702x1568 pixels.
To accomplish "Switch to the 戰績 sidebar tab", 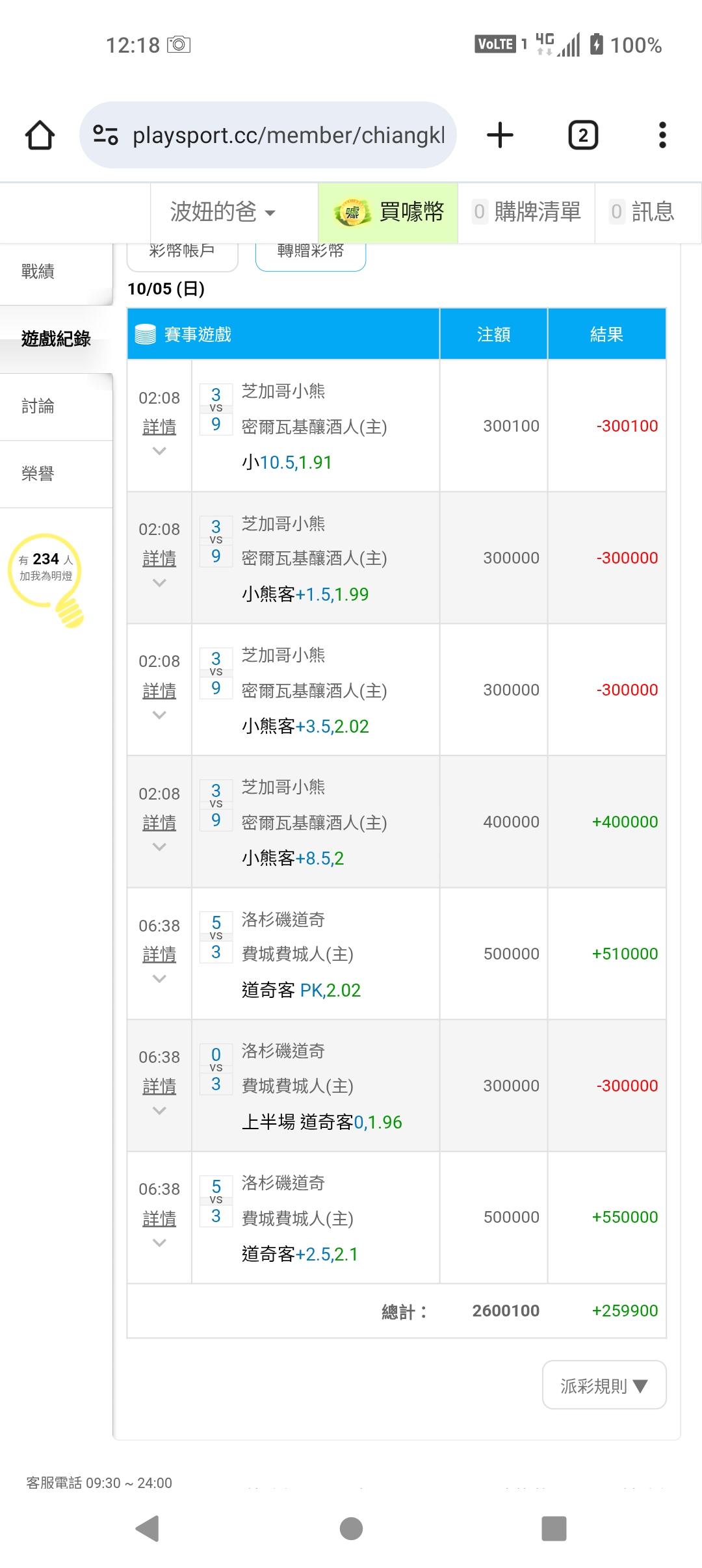I will 38,272.
